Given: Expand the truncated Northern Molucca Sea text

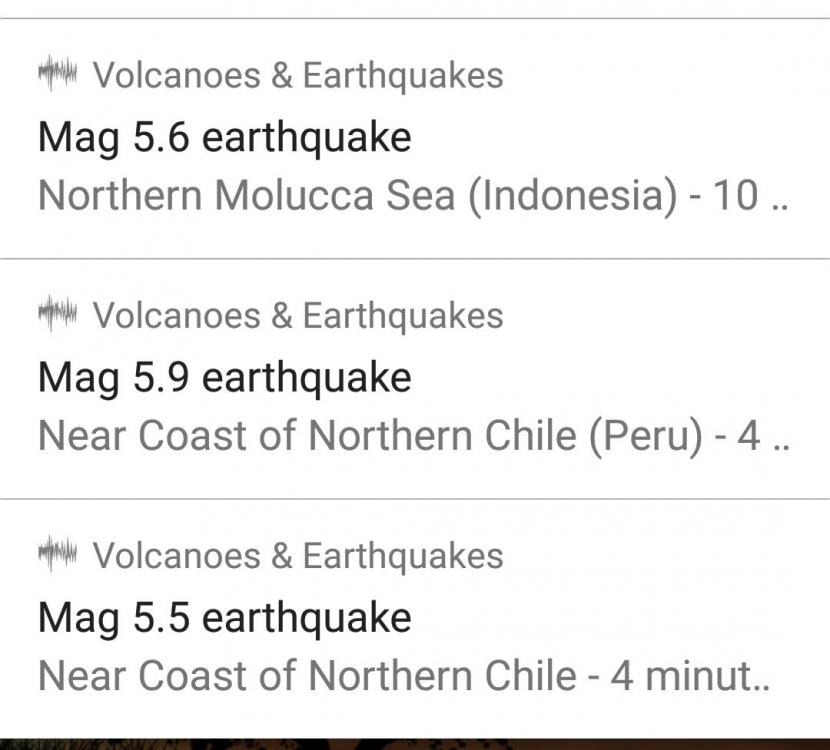Looking at the screenshot, I should coord(415,194).
